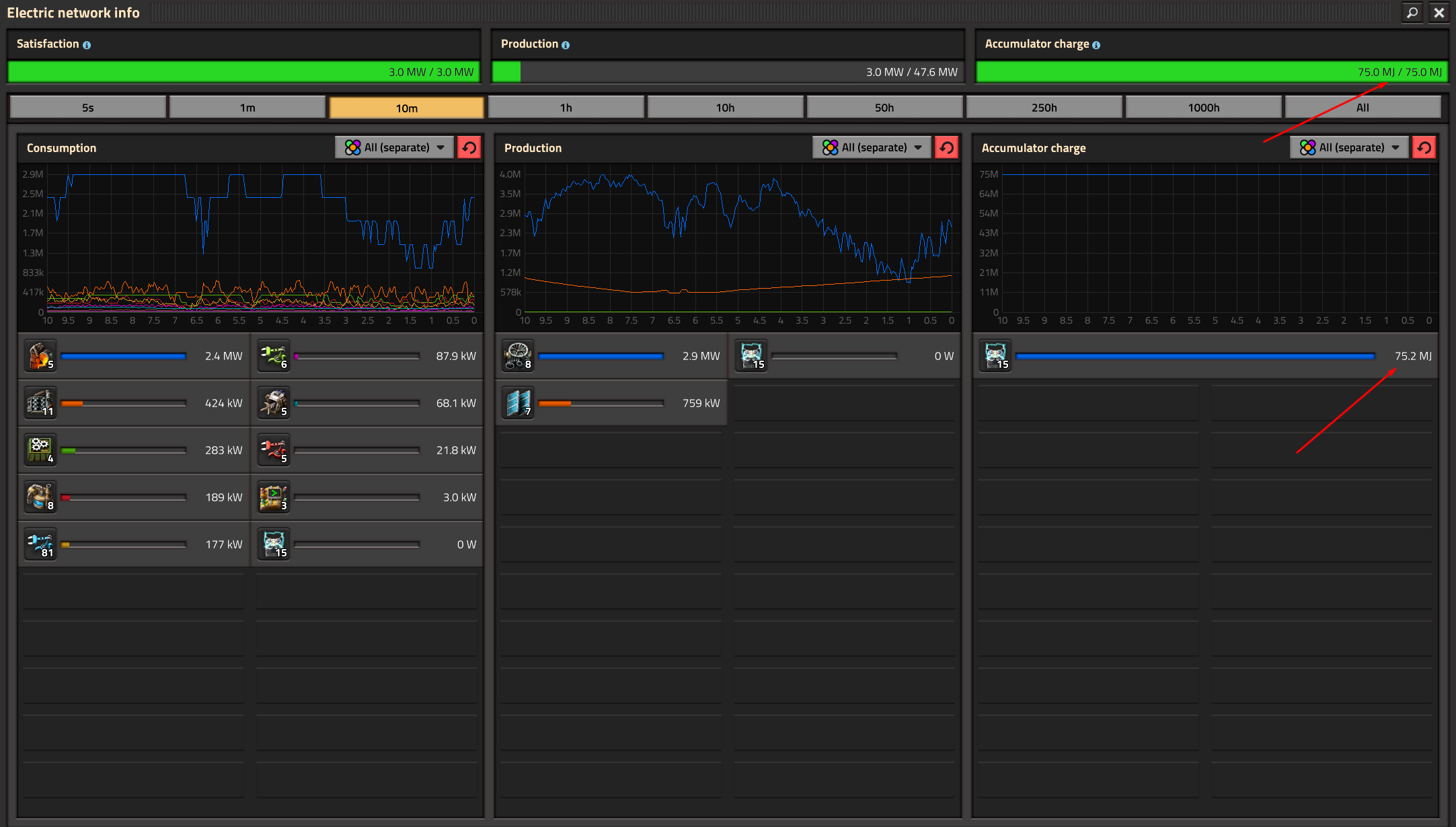Click the info icon next to Accumulator charge
Image resolution: width=1456 pixels, height=827 pixels.
pos(1096,45)
